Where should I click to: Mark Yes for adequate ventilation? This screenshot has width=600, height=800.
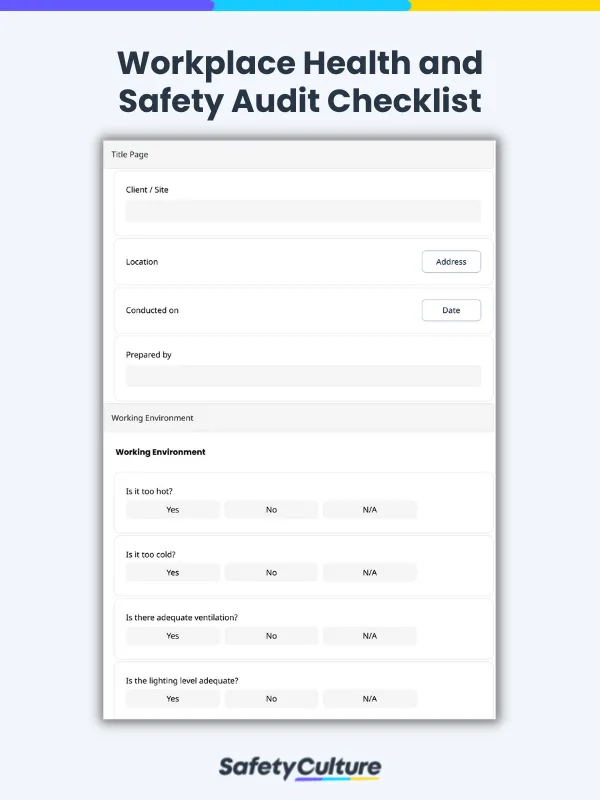(173, 636)
